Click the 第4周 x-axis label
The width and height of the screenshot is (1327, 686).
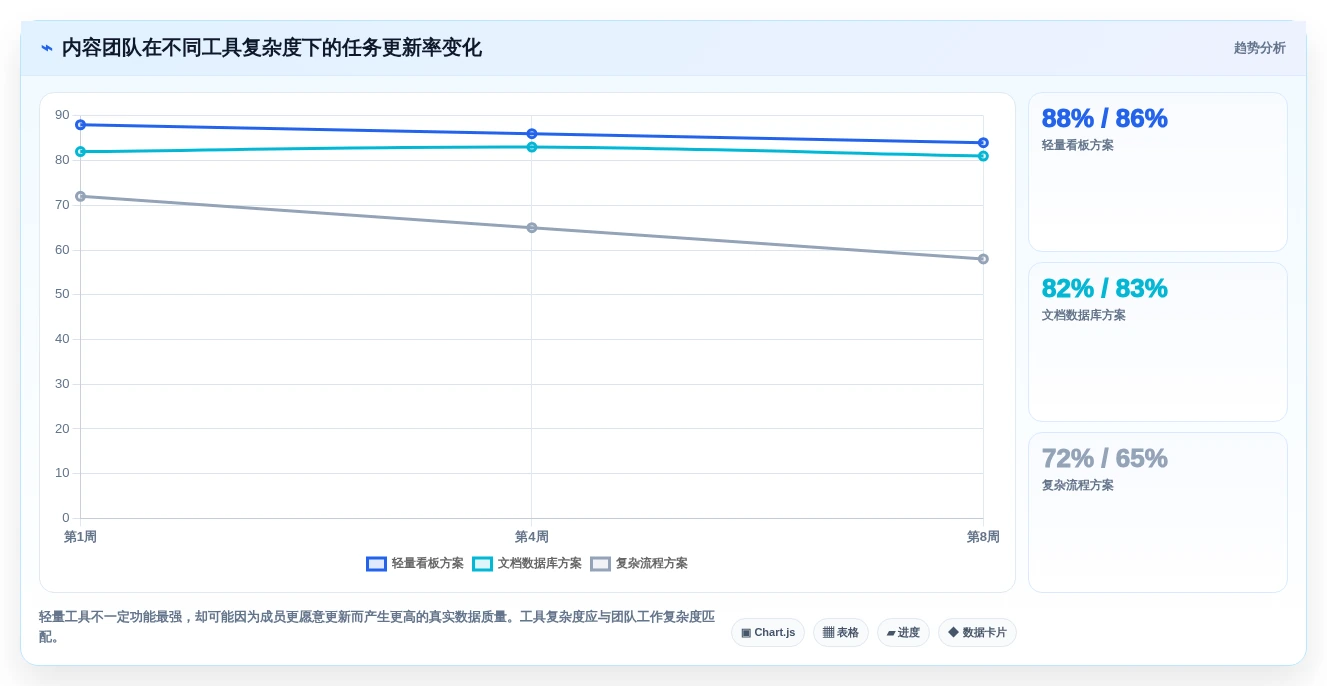click(532, 537)
